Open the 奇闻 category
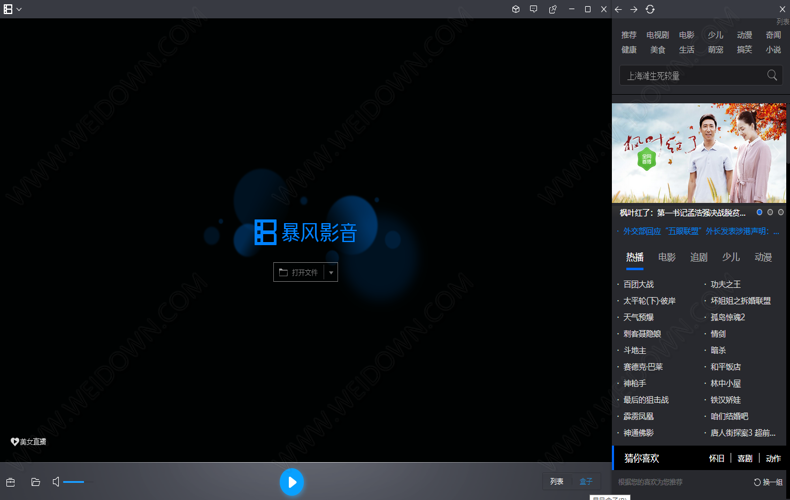This screenshot has height=500, width=790. [773, 35]
